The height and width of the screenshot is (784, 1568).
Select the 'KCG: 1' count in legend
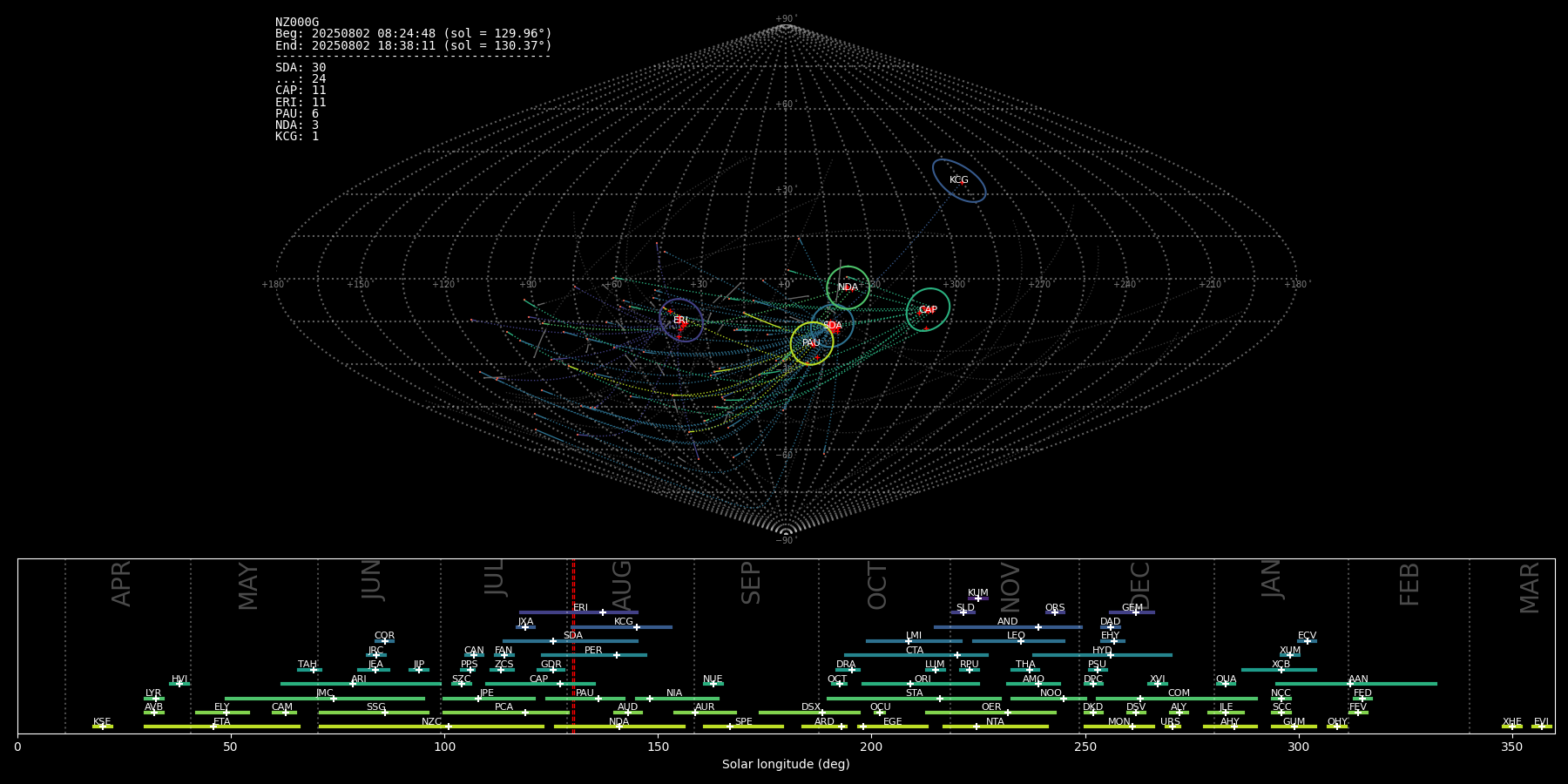[297, 136]
